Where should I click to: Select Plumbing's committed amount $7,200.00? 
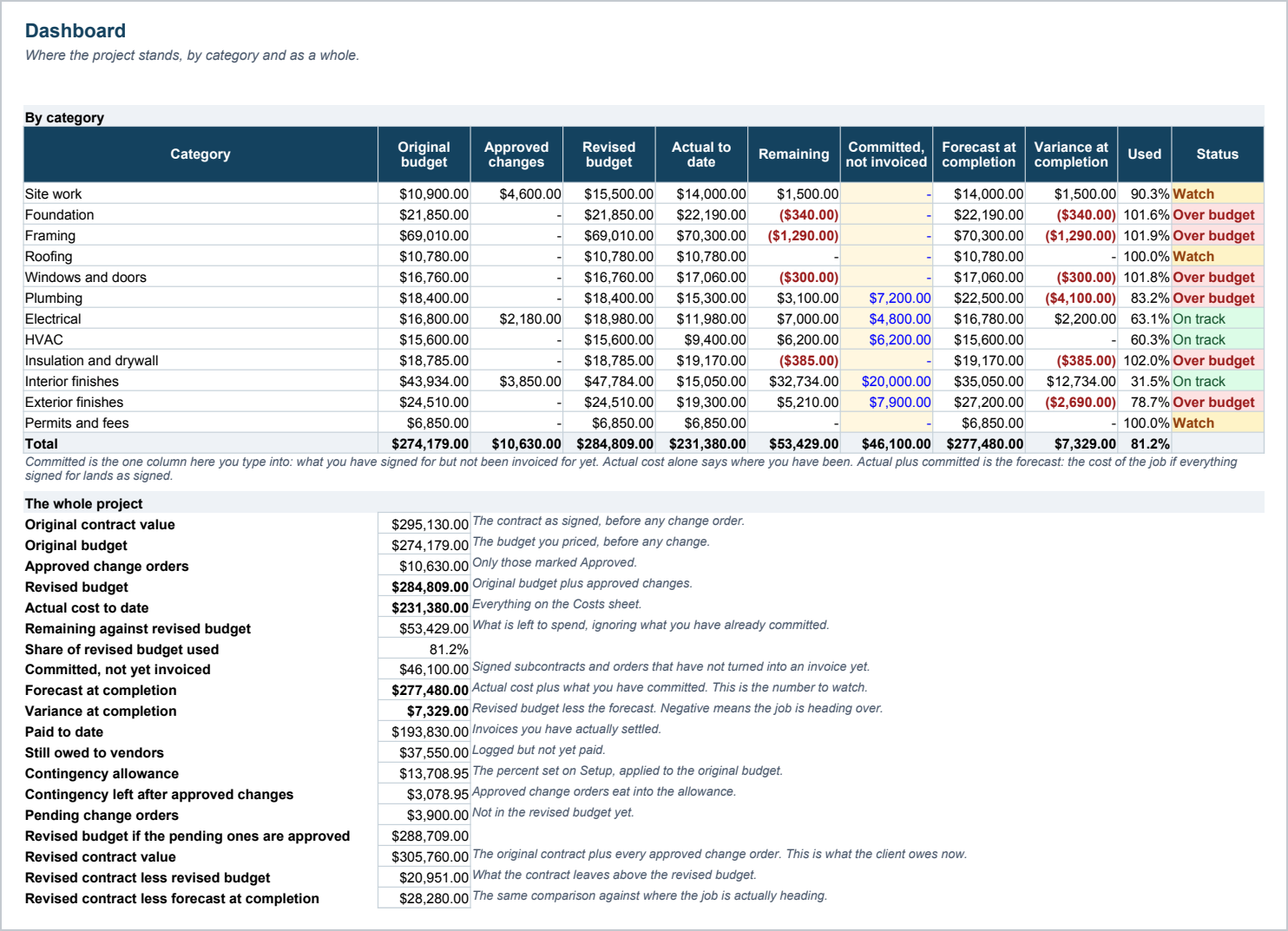886,298
